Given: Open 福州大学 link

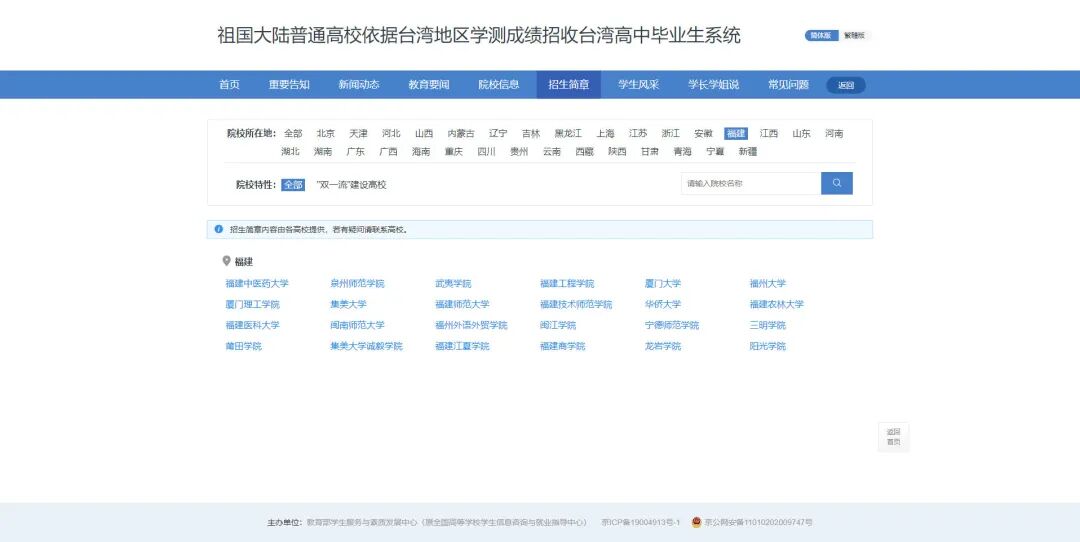Looking at the screenshot, I should pyautogui.click(x=767, y=284).
